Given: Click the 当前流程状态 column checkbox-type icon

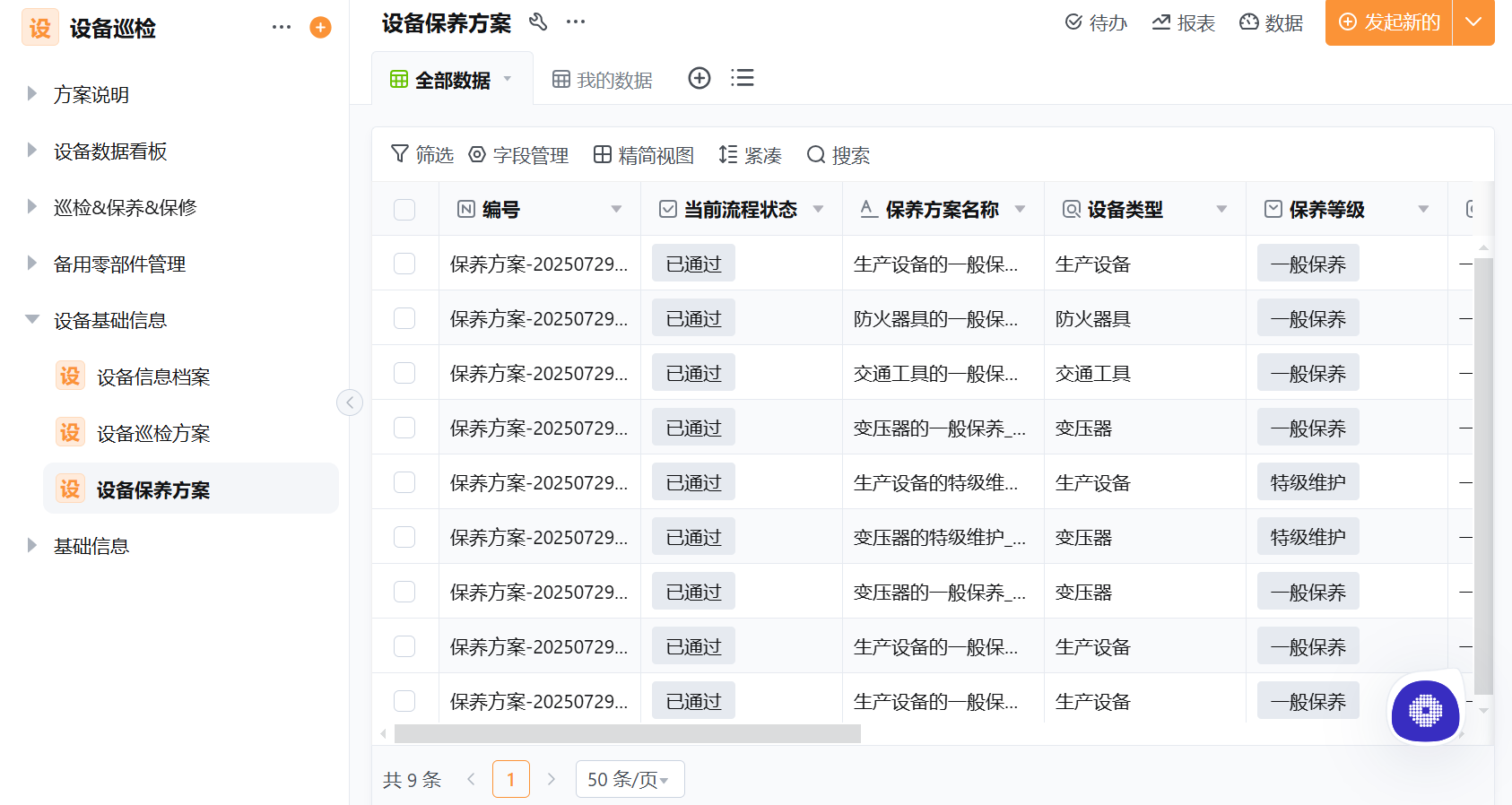Looking at the screenshot, I should pos(668,209).
